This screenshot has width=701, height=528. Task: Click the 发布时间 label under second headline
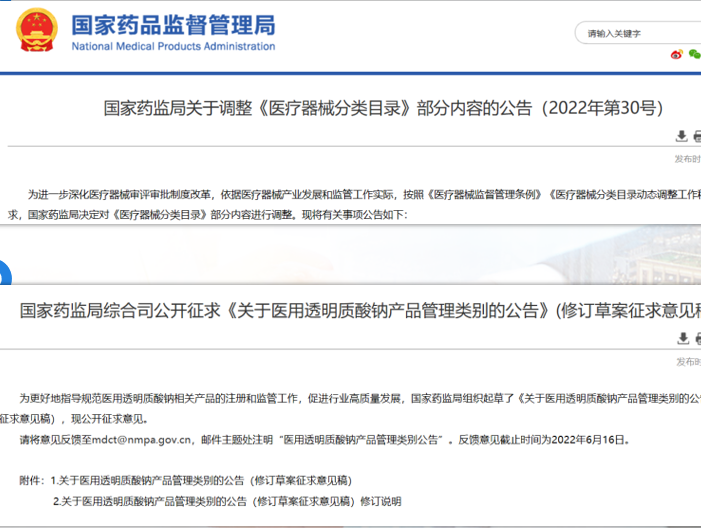pos(687,361)
